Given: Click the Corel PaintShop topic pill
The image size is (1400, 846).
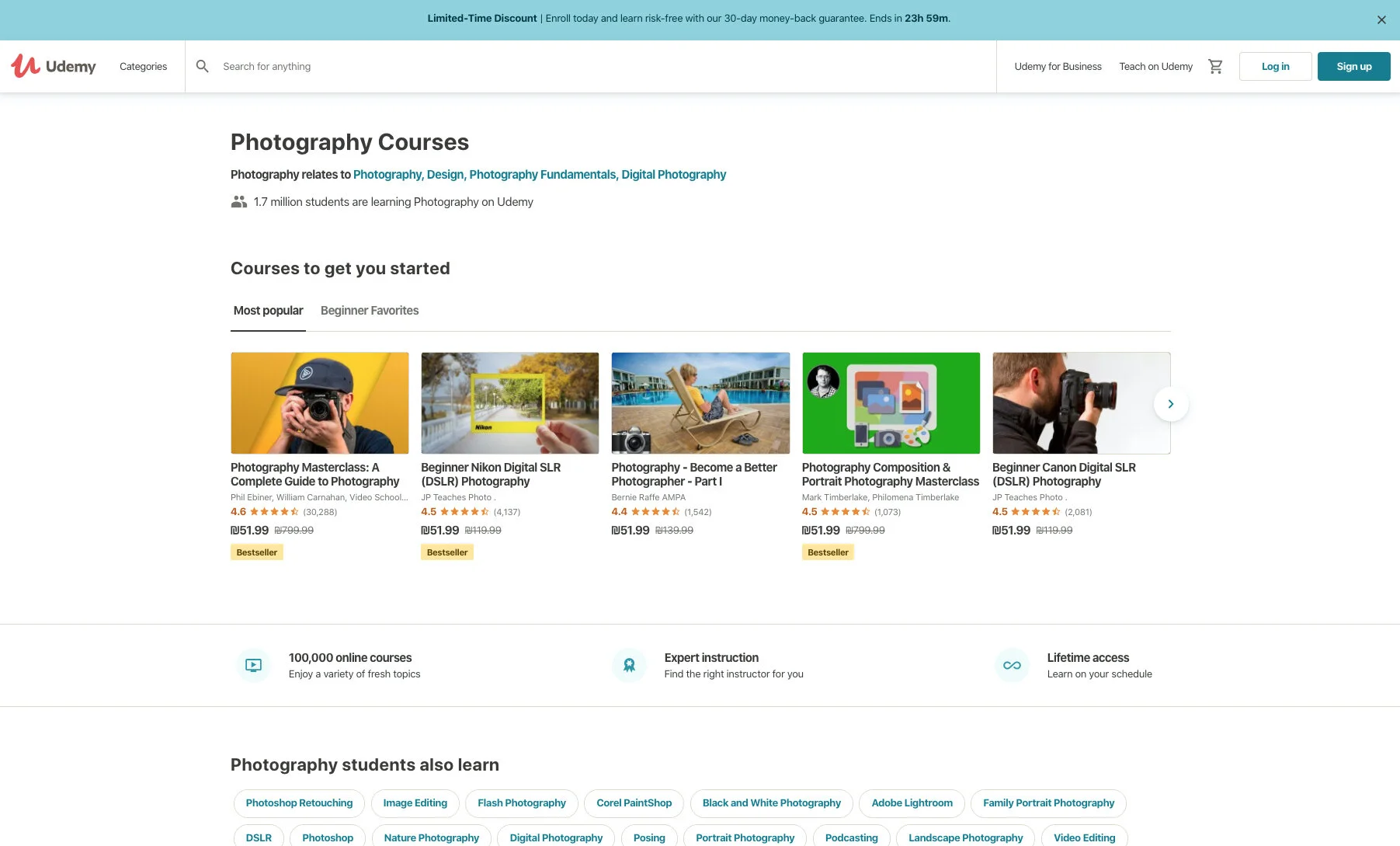Looking at the screenshot, I should 634,803.
